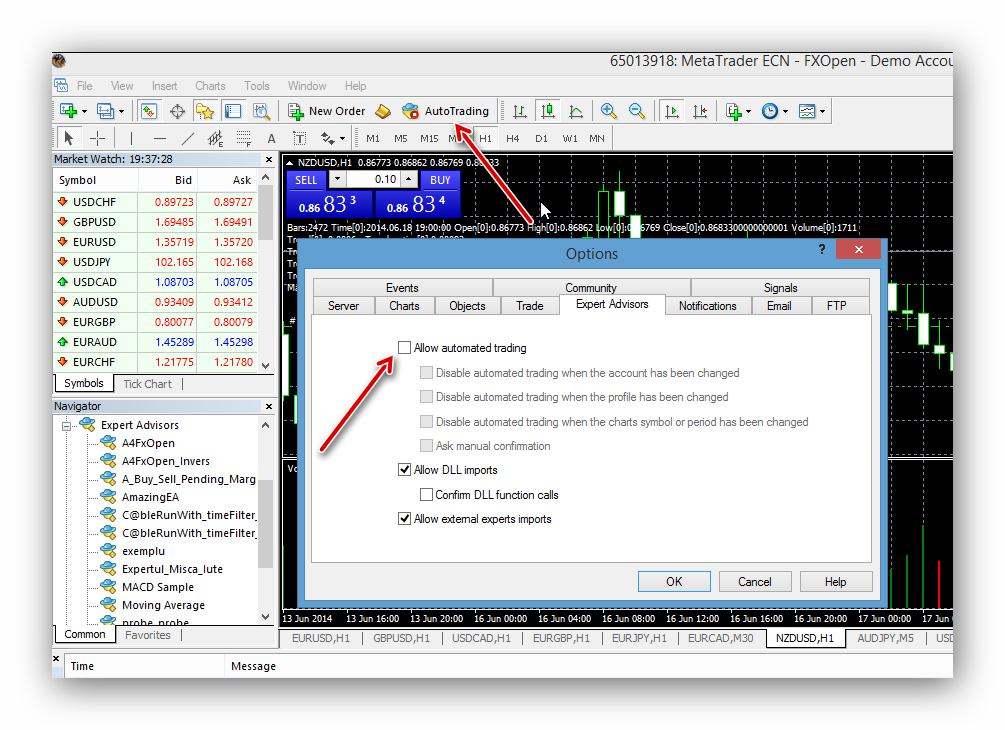Select the Trendline drawing tool

click(x=188, y=138)
